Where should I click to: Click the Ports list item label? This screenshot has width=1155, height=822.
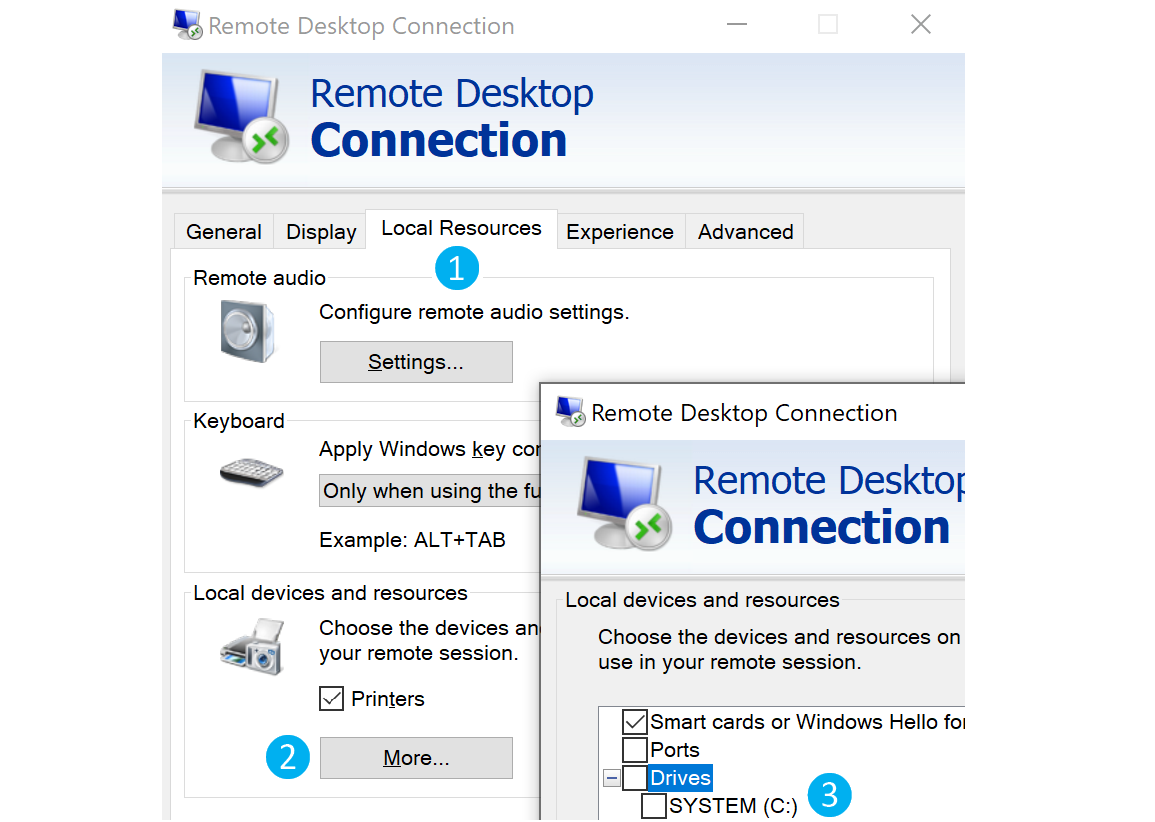[675, 750]
